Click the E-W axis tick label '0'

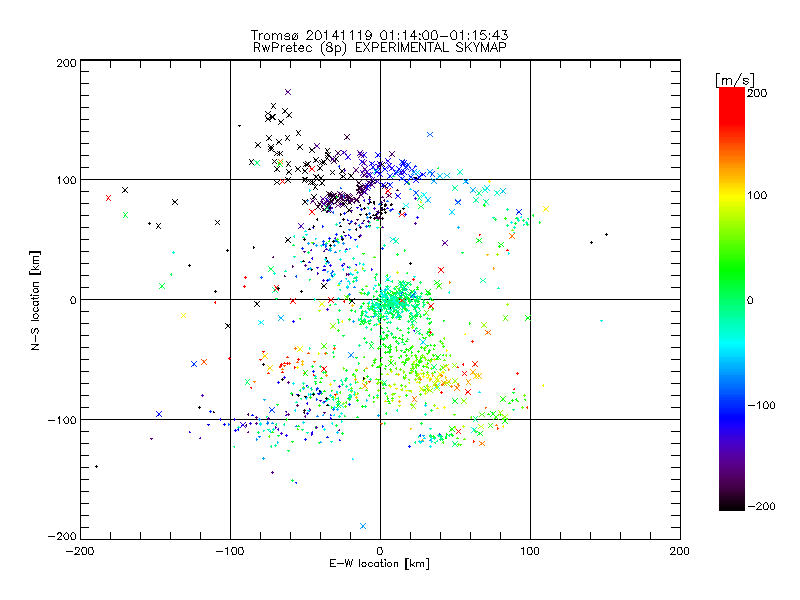[380, 551]
